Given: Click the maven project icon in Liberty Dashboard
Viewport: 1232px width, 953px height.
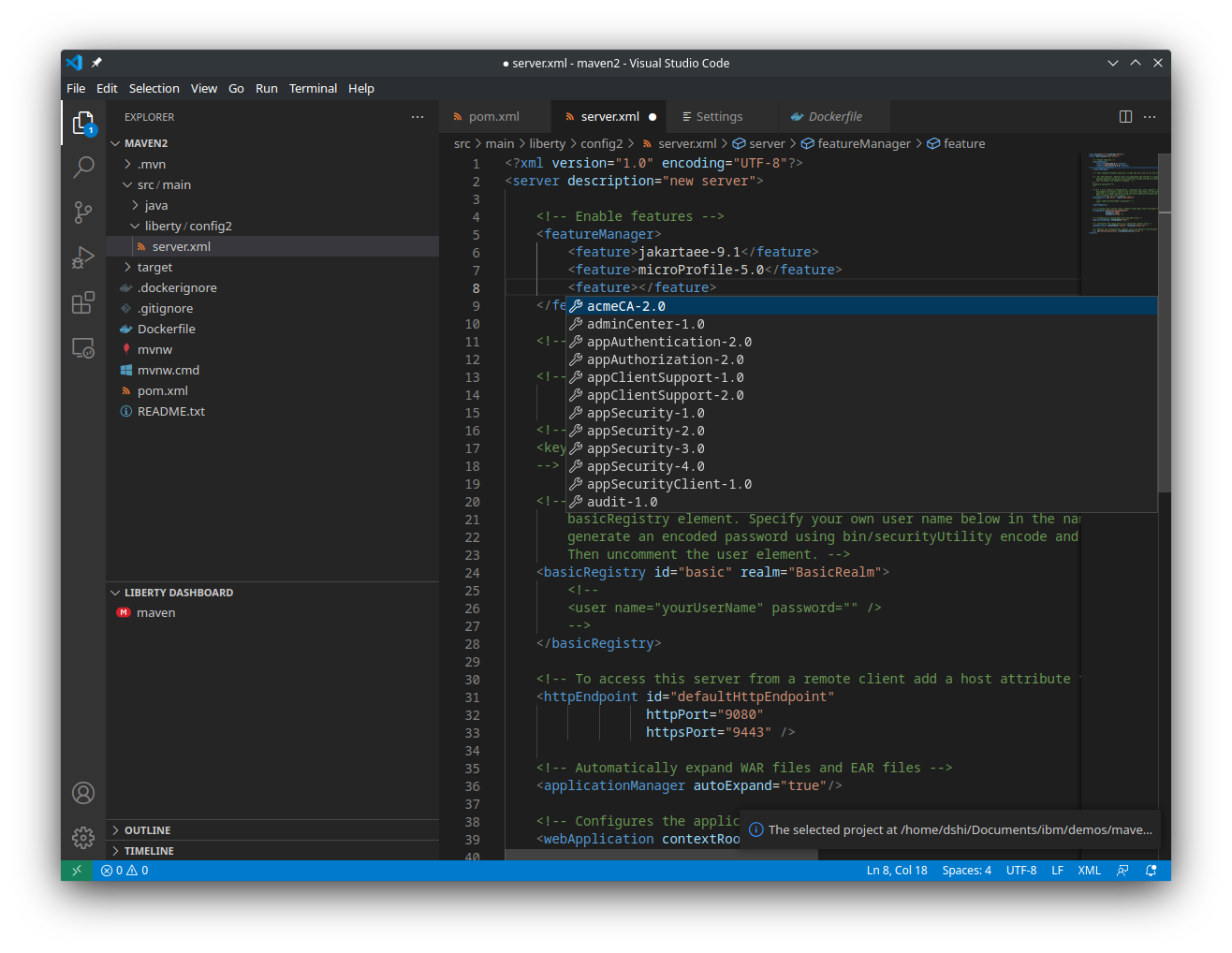Looking at the screenshot, I should click(124, 612).
